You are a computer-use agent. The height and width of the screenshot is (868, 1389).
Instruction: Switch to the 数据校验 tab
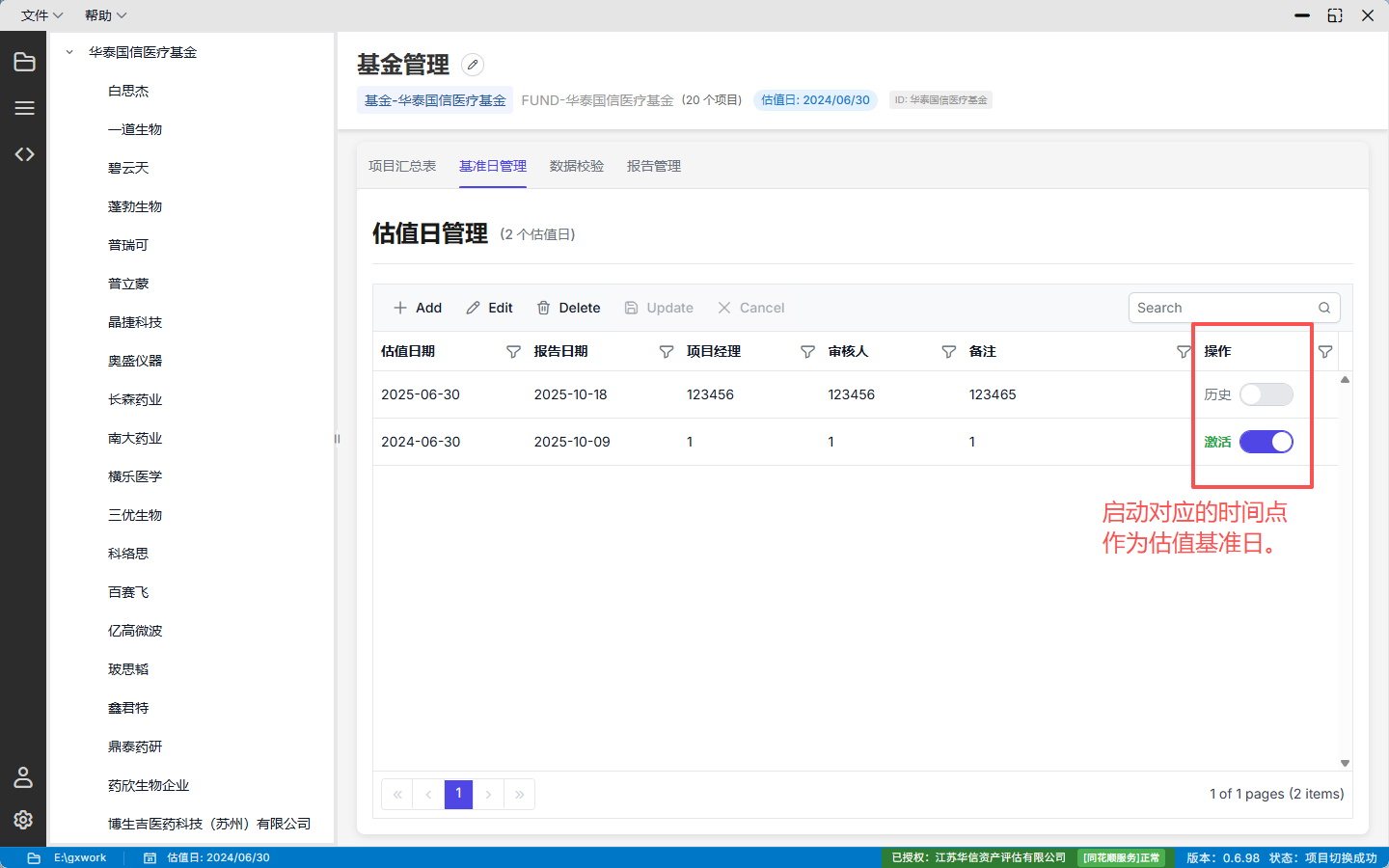pos(577,166)
